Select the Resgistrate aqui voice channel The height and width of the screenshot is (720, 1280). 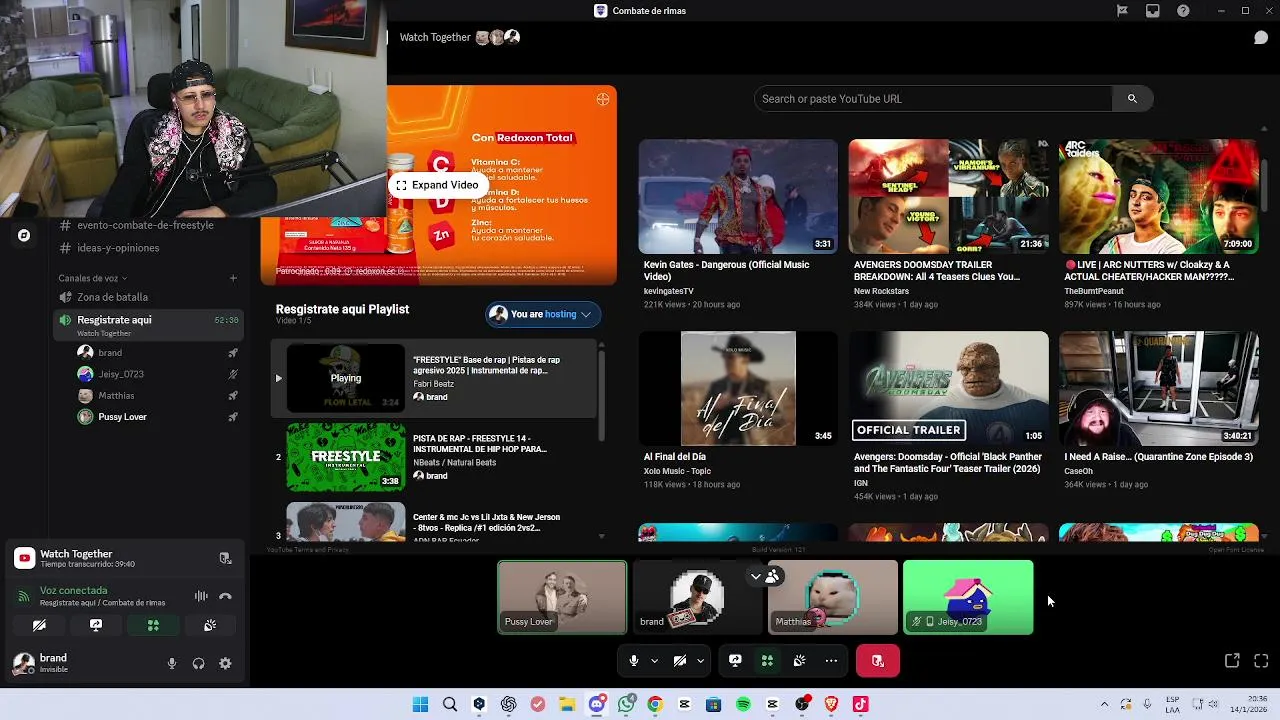click(146, 324)
